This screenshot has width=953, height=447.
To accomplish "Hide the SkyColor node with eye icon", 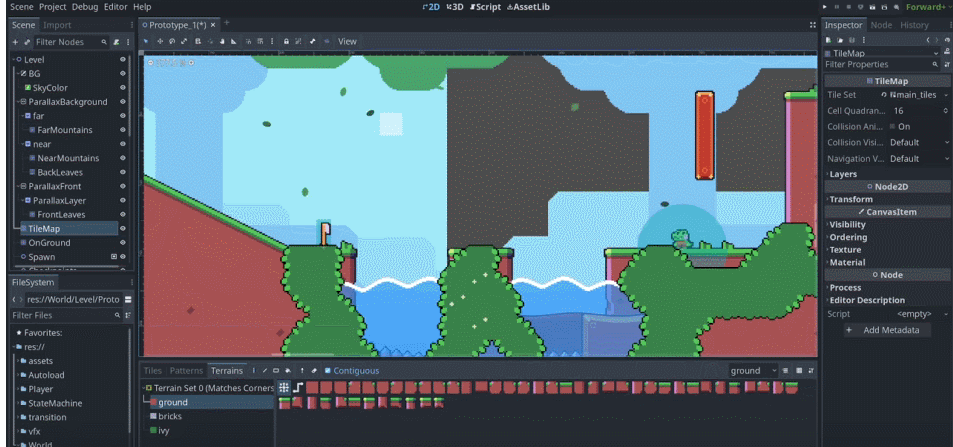I will [x=123, y=88].
